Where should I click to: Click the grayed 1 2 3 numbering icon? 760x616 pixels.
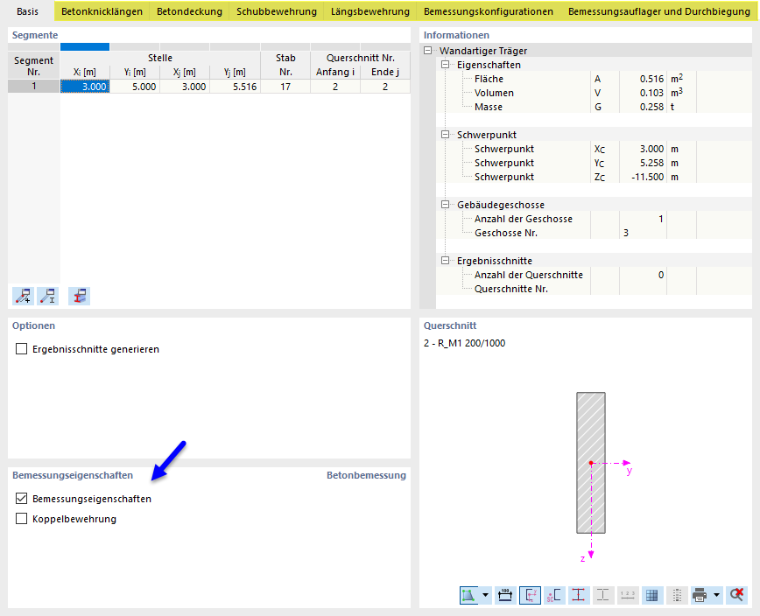[x=628, y=595]
